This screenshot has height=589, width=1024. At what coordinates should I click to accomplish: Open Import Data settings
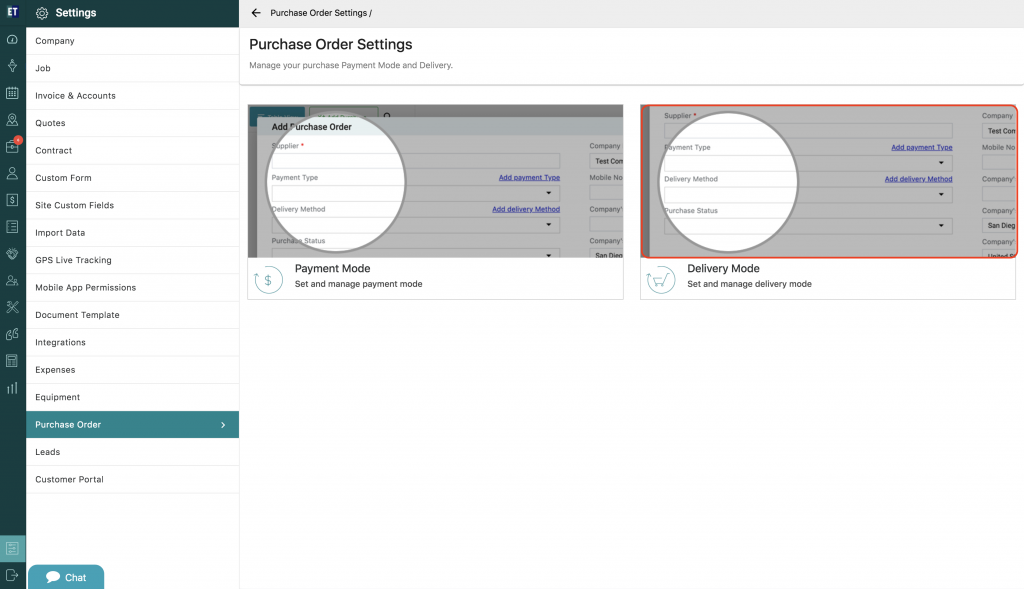(133, 232)
